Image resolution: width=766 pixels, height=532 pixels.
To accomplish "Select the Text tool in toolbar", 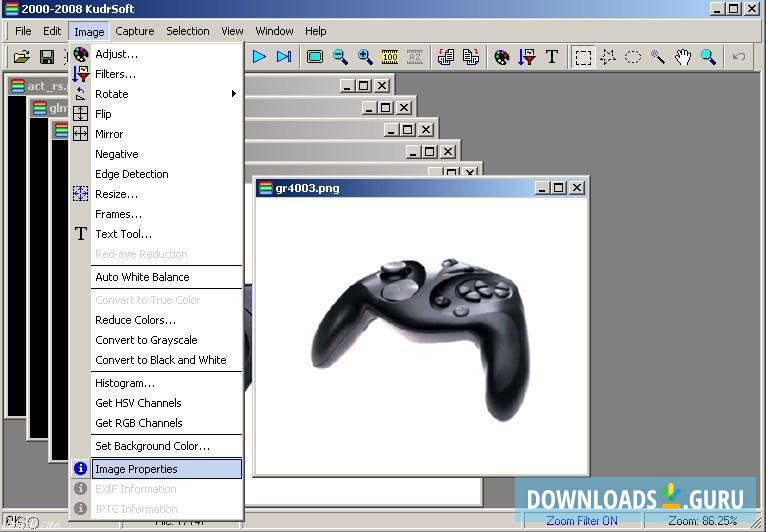I will 552,57.
